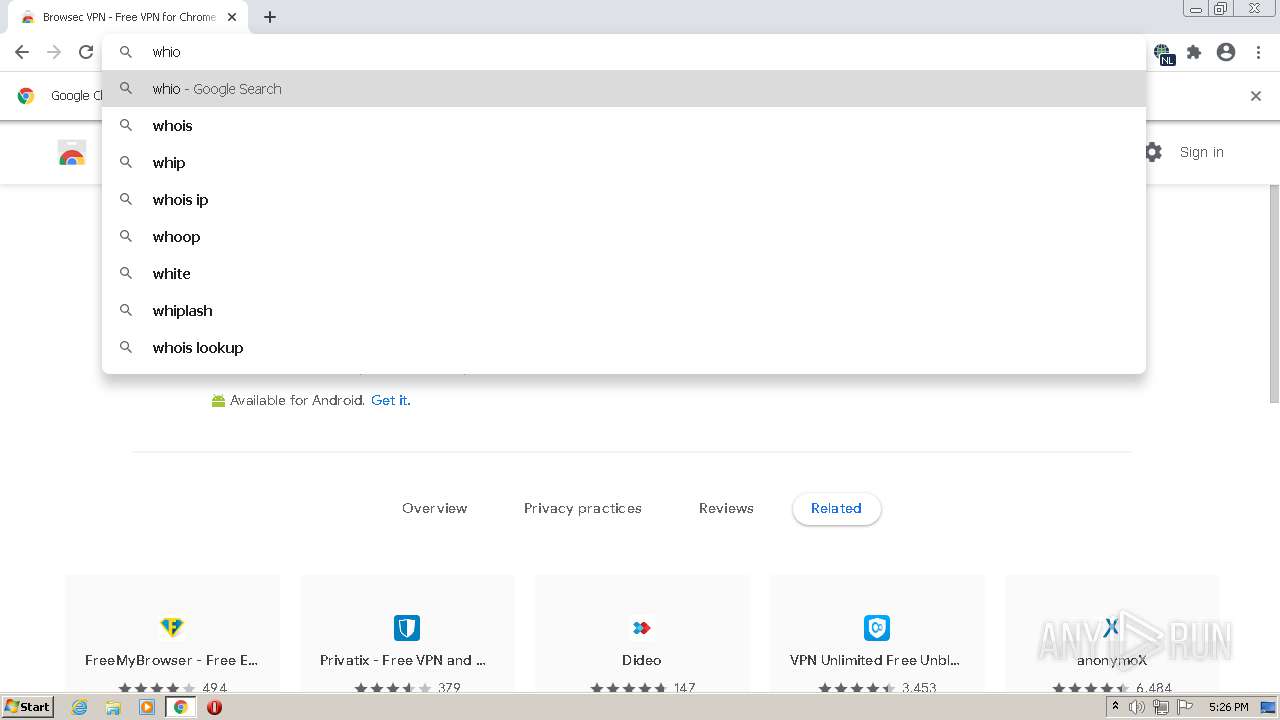Sign in to Chrome Web Store
This screenshot has width=1280, height=720.
coord(1201,152)
